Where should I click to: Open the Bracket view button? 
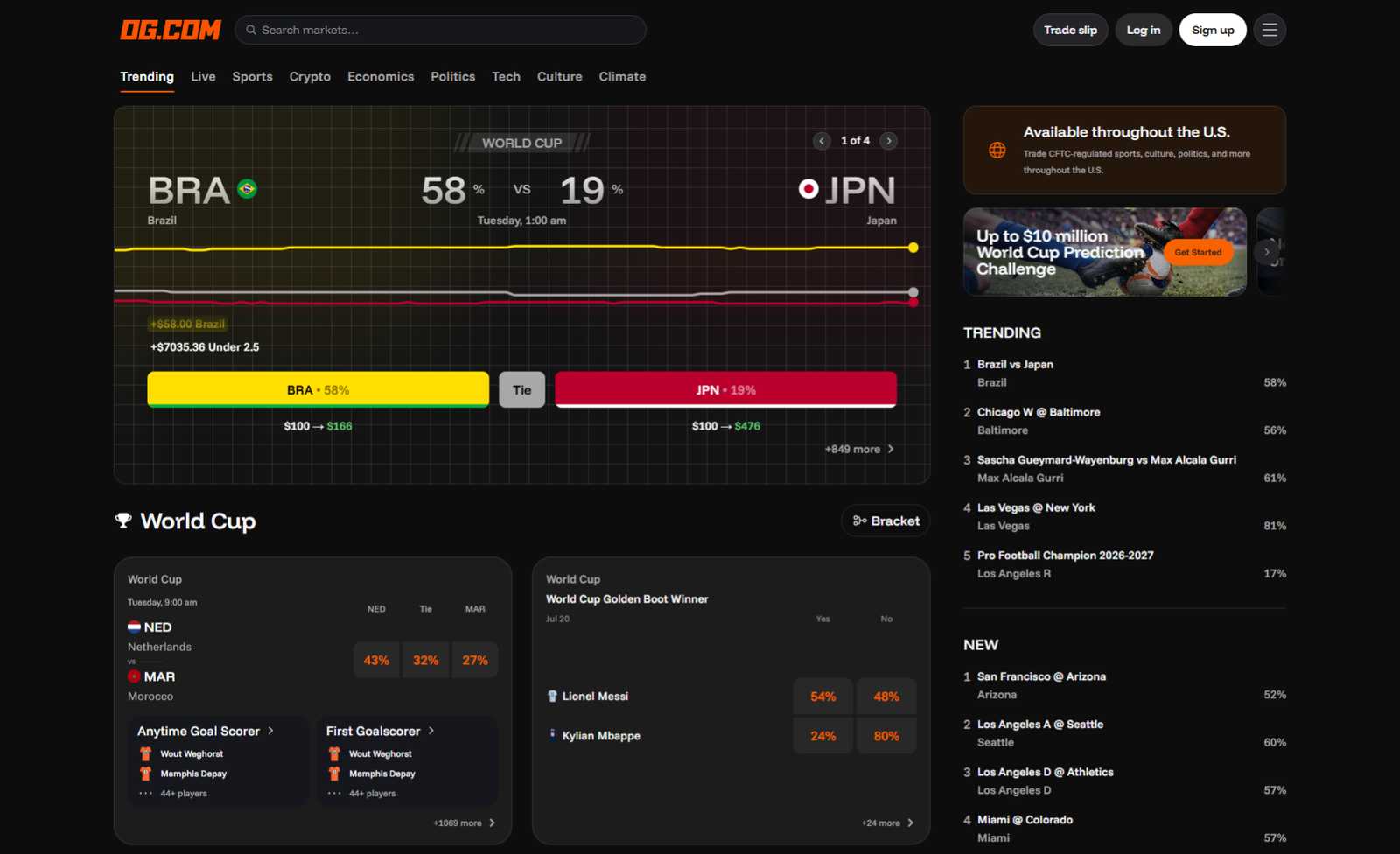(x=885, y=521)
